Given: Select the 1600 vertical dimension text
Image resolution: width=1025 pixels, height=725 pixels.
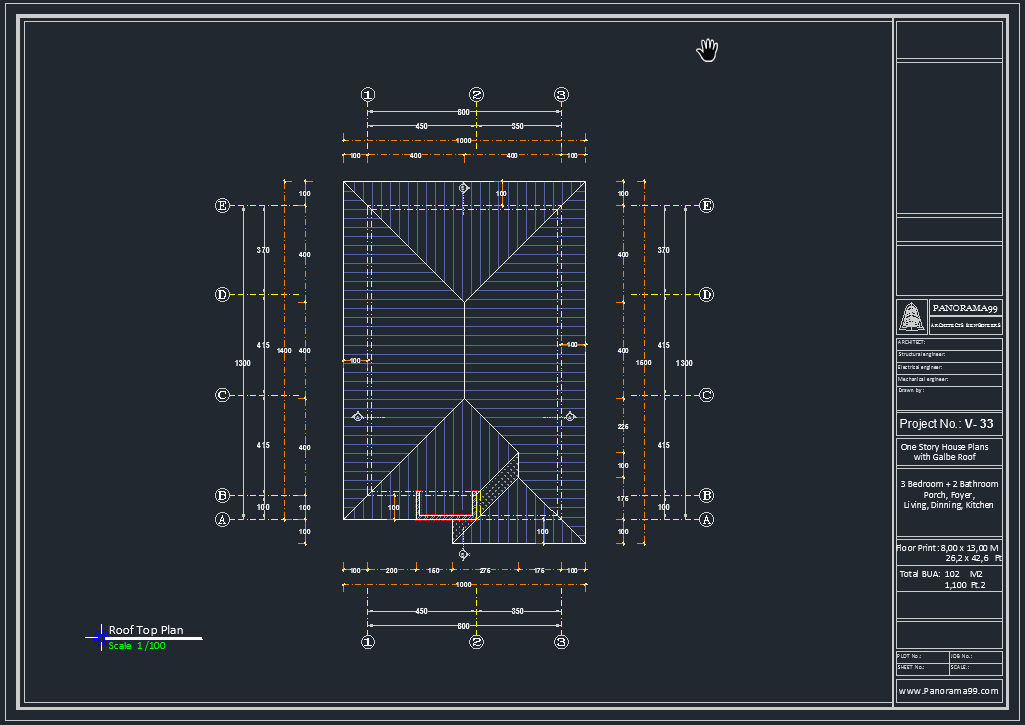Looking at the screenshot, I should point(644,363).
